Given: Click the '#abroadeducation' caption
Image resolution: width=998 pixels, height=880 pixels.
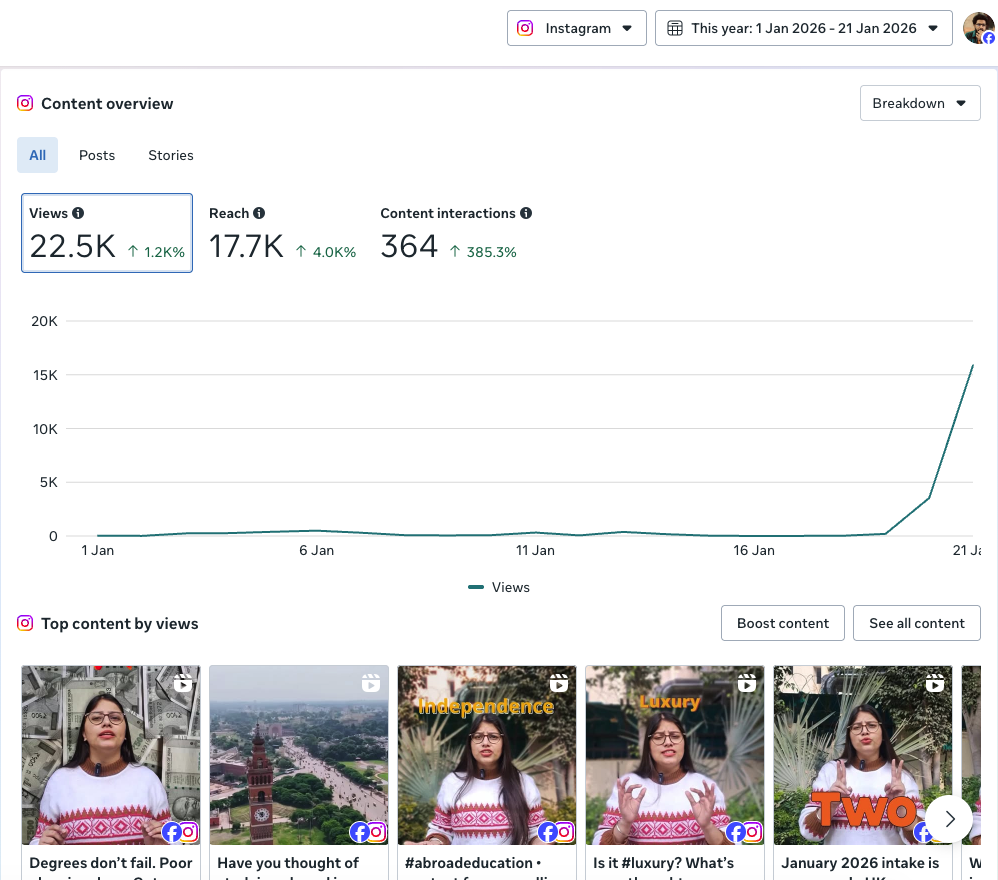Looking at the screenshot, I should (473, 863).
